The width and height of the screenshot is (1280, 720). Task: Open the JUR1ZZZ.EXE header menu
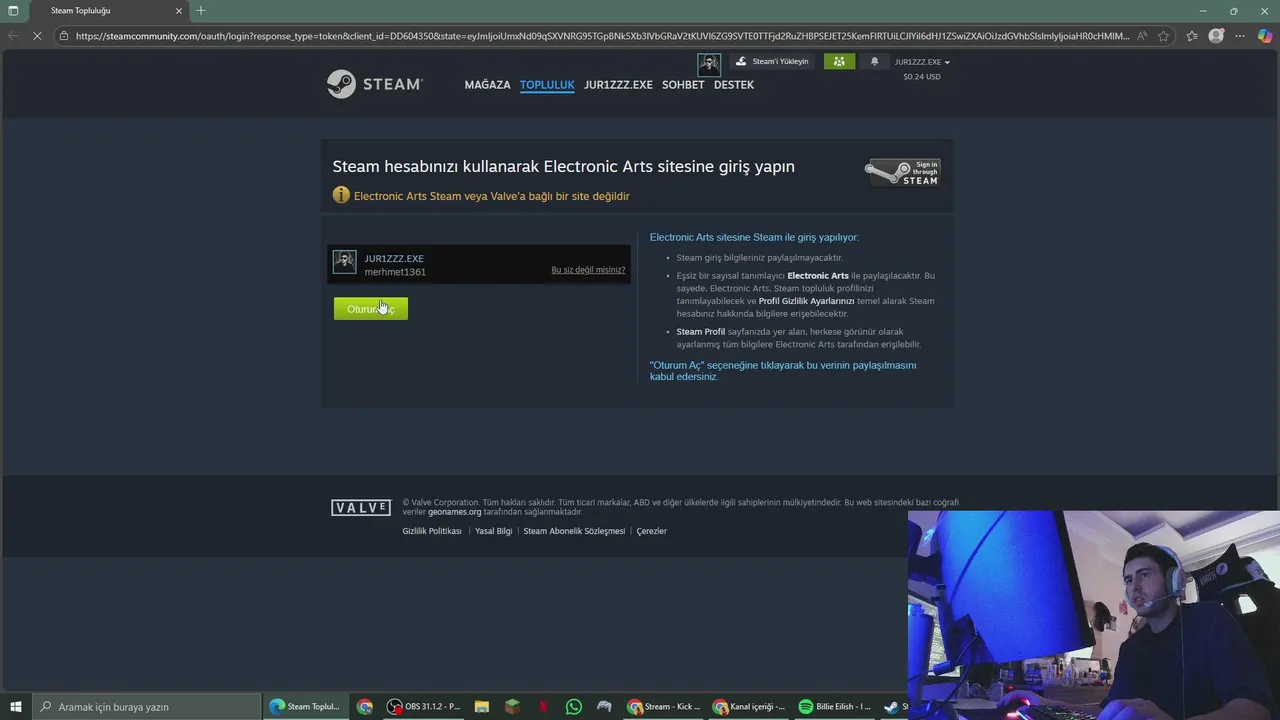[x=618, y=85]
